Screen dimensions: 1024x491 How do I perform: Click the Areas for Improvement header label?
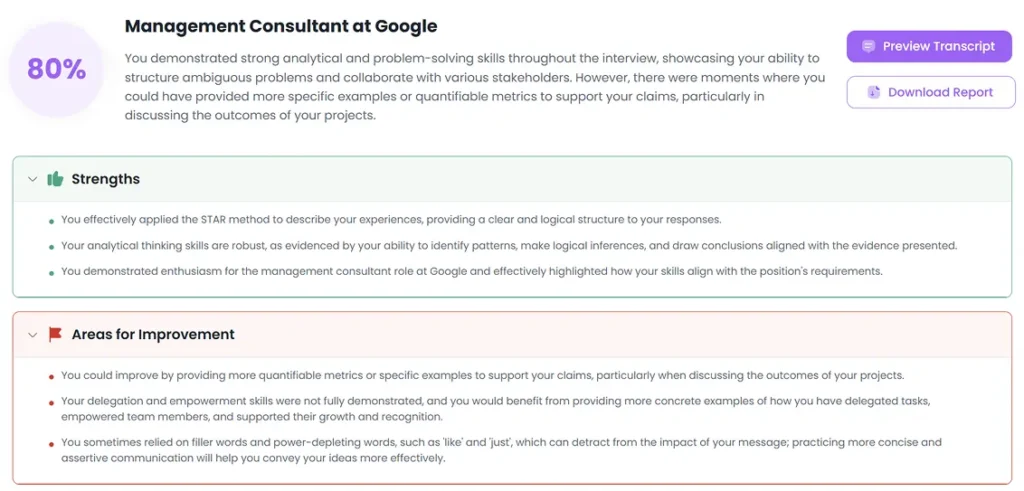tap(153, 335)
